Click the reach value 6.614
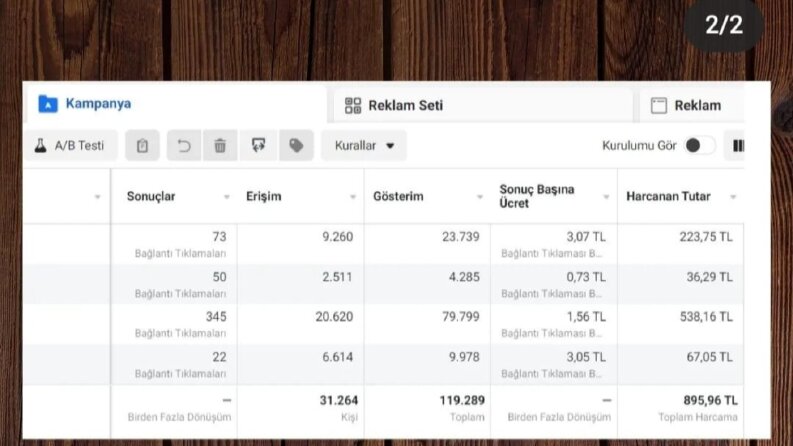The height and width of the screenshot is (446, 793). pyautogui.click(x=338, y=357)
